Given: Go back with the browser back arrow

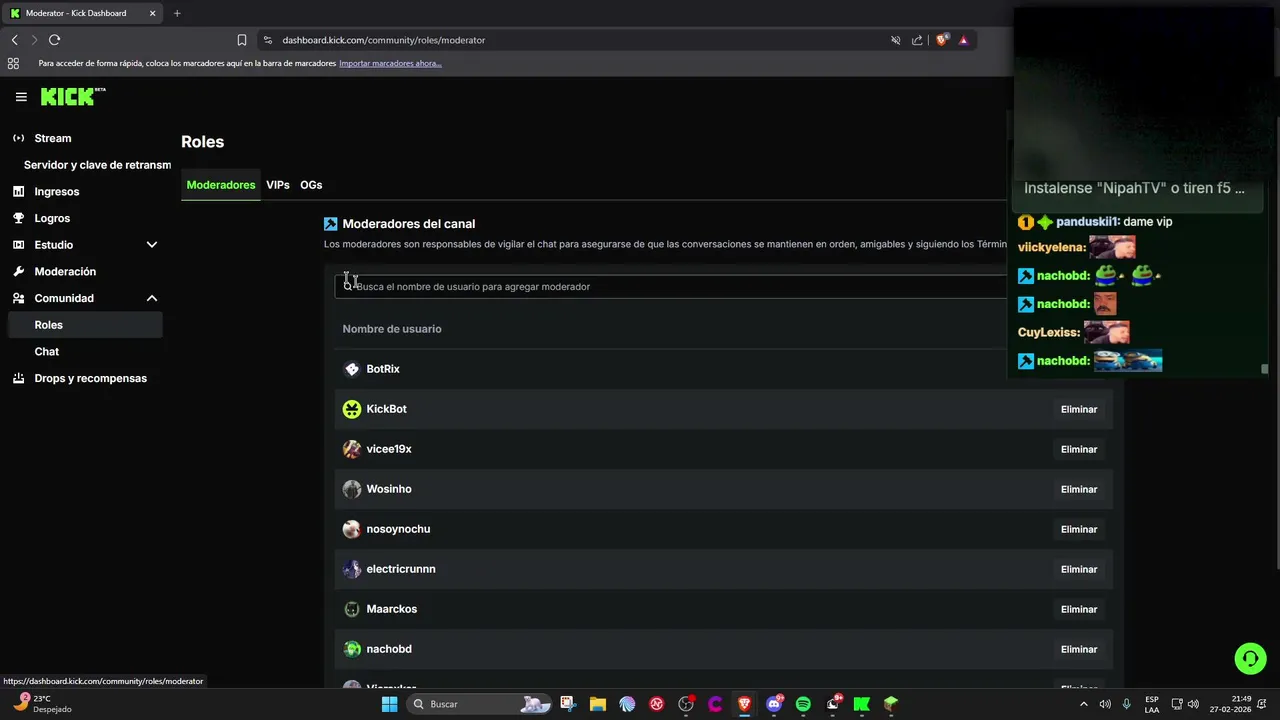Looking at the screenshot, I should pyautogui.click(x=14, y=40).
